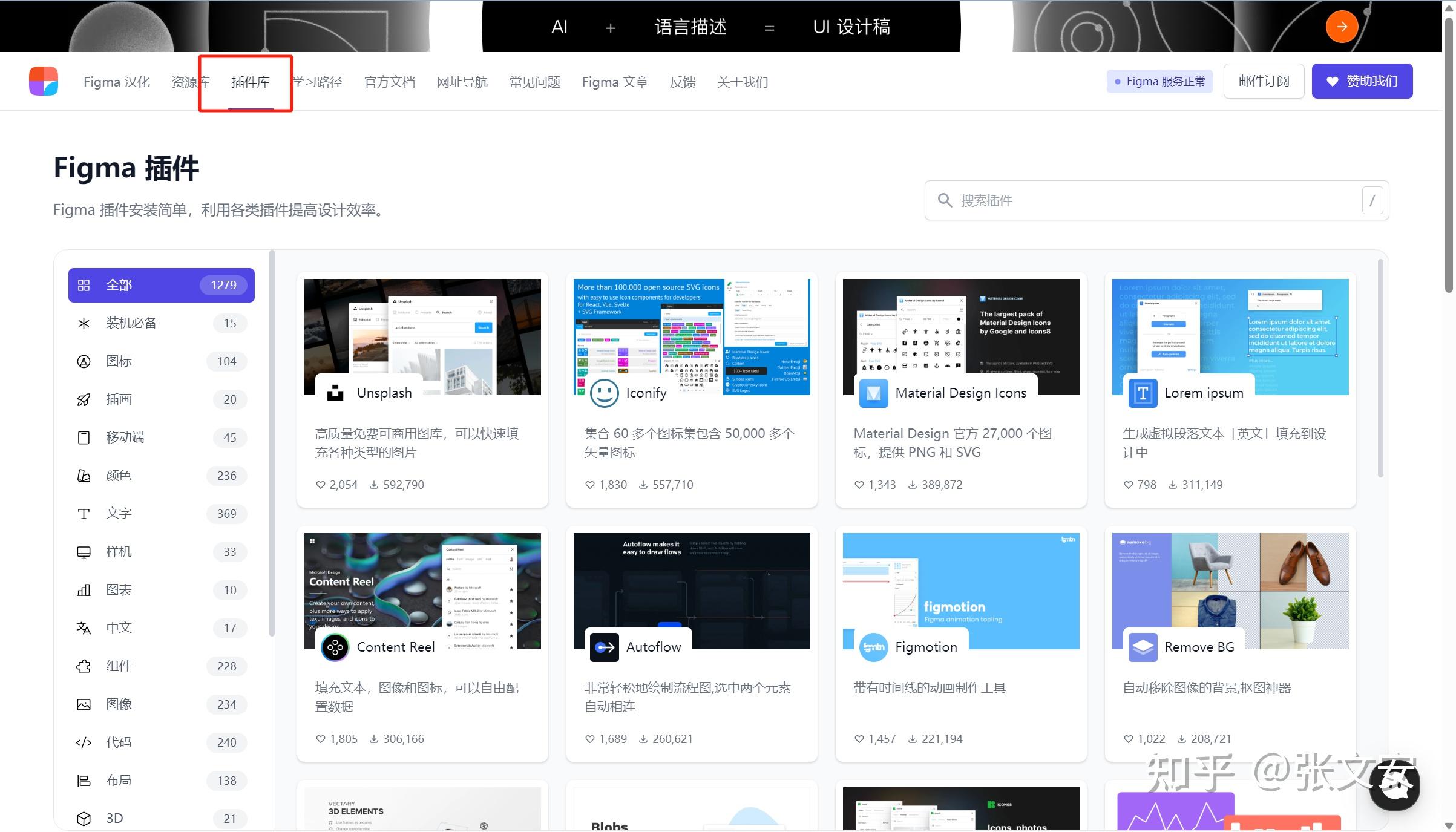Select the 颜色 color category icon
This screenshot has height=832, width=1456.
coord(84,476)
